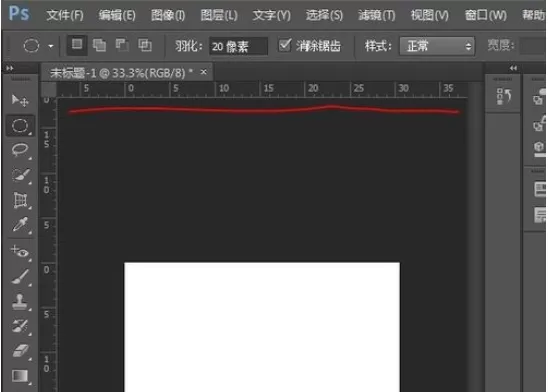Open the 文字(Y) menu
The width and height of the screenshot is (548, 392).
(272, 15)
